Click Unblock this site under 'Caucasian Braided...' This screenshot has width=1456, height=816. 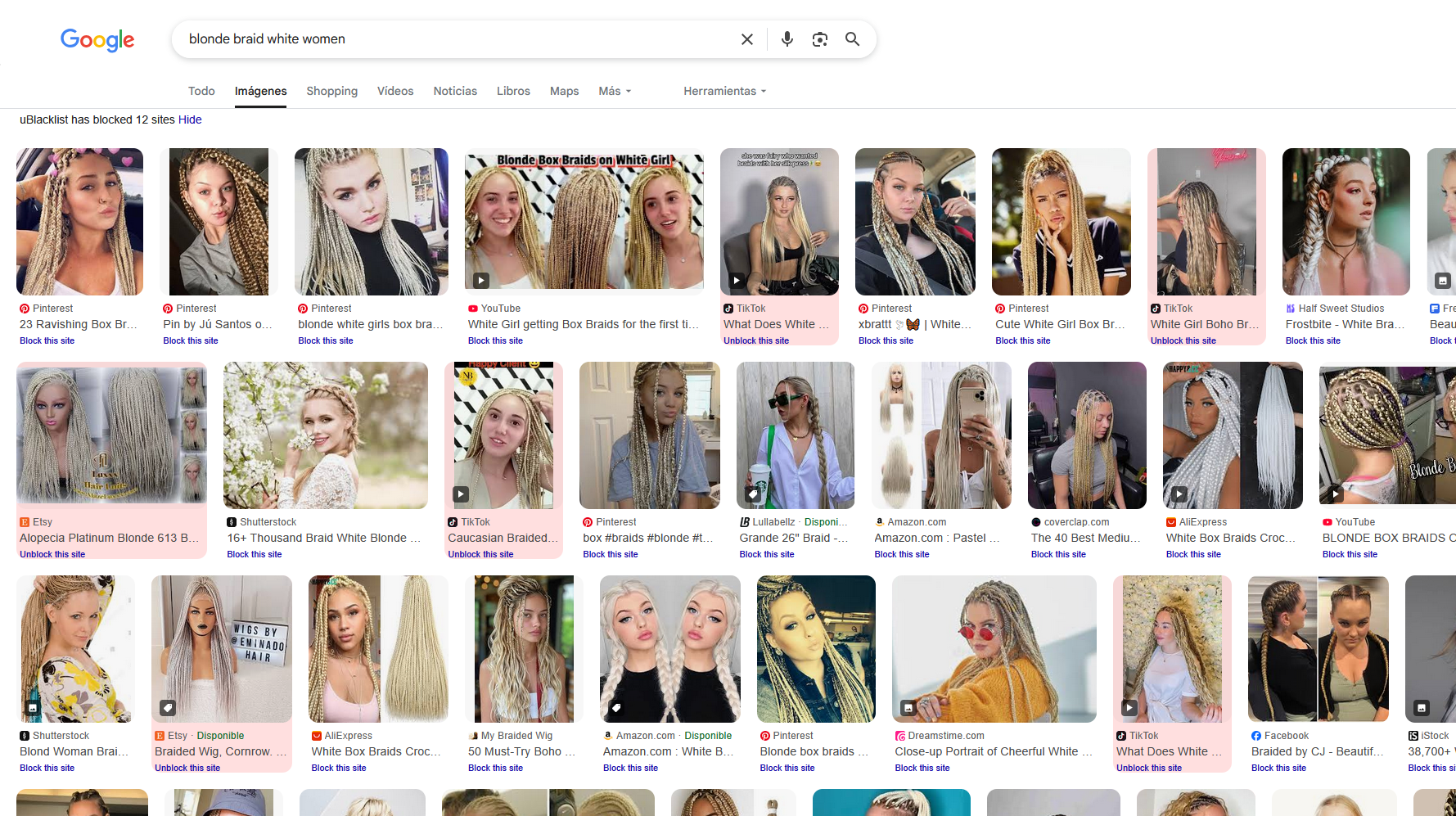[x=480, y=554]
